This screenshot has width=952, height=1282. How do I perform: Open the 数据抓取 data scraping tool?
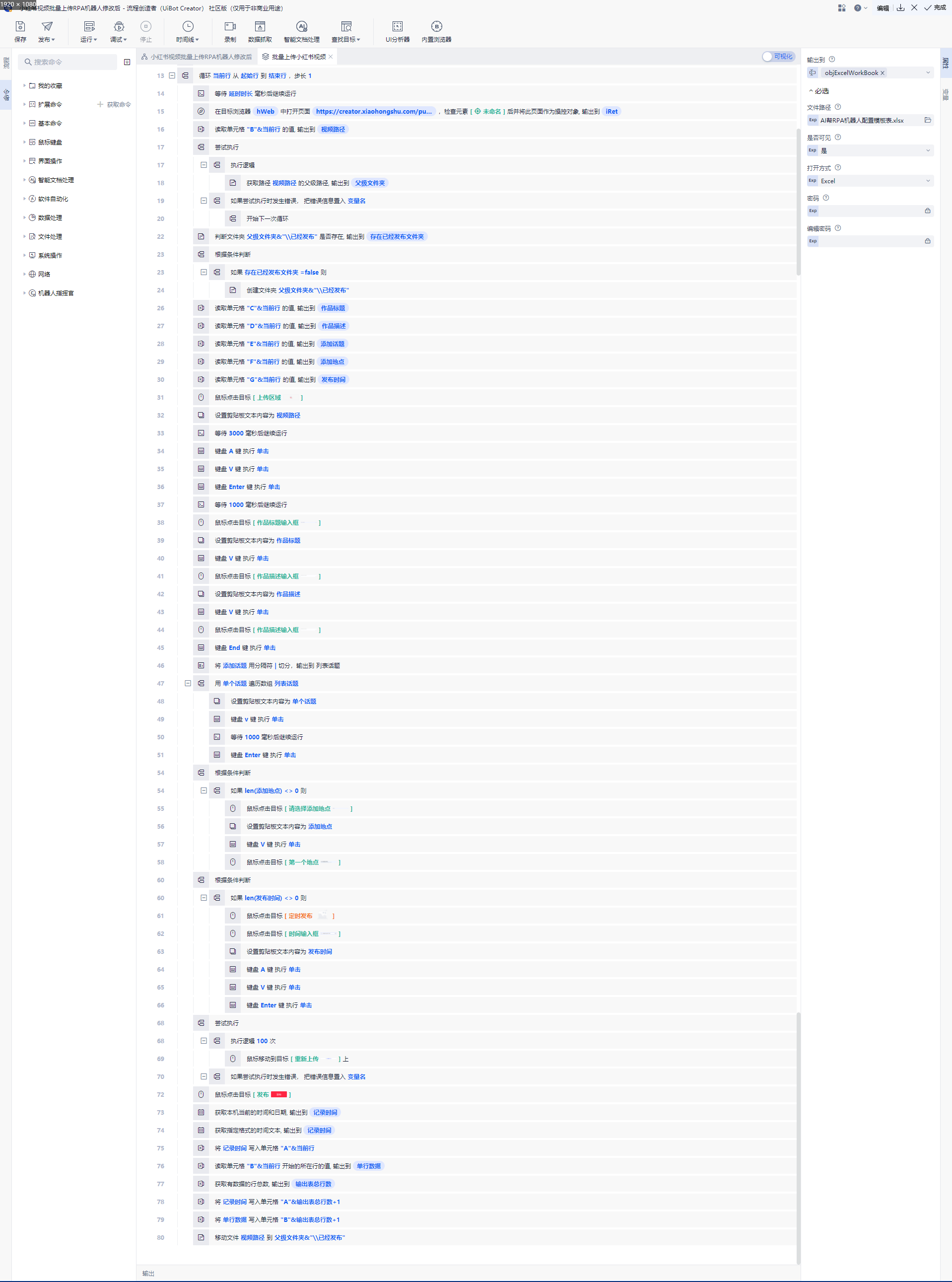click(x=260, y=31)
